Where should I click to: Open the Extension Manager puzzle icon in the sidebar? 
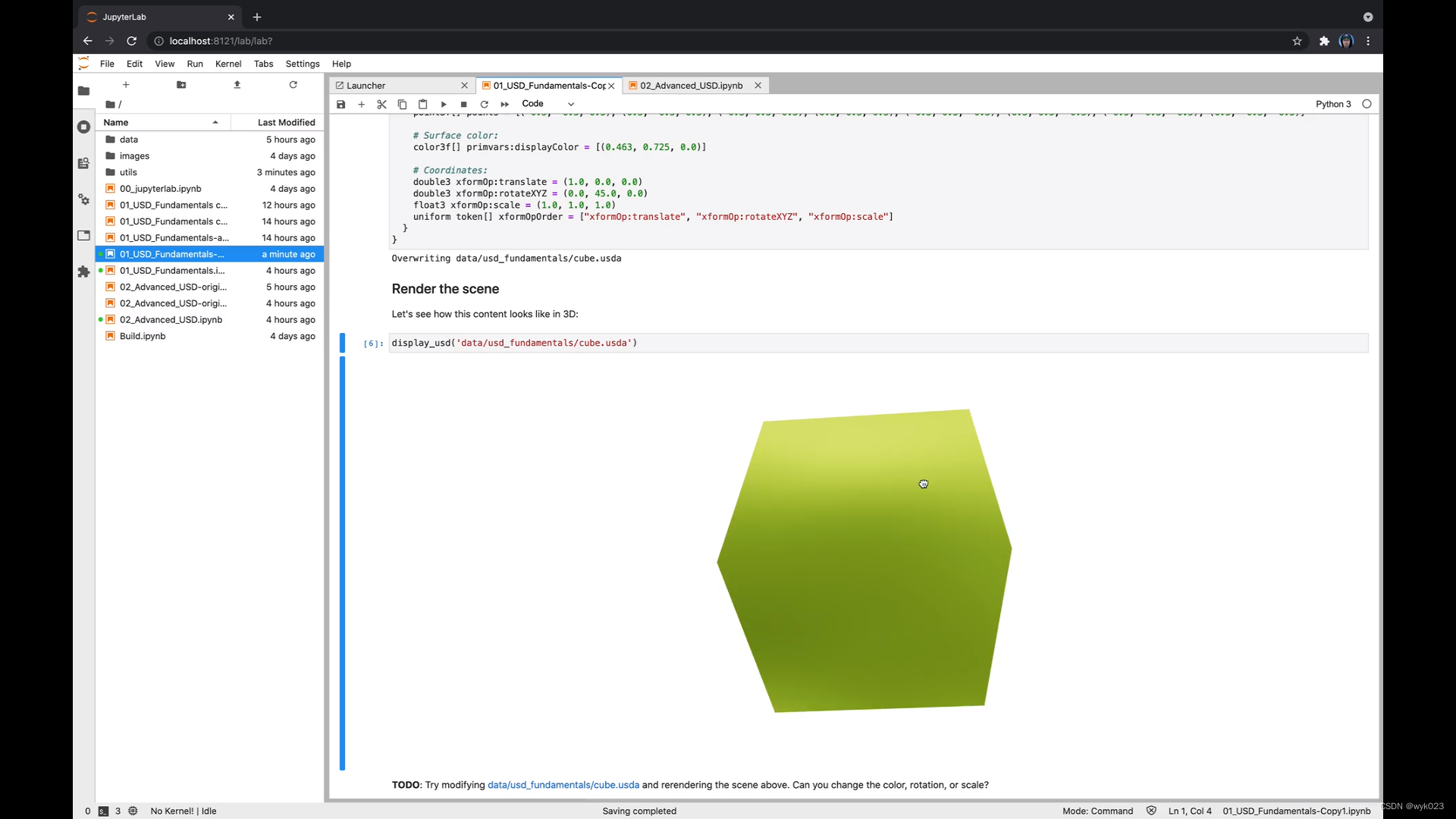[x=83, y=271]
